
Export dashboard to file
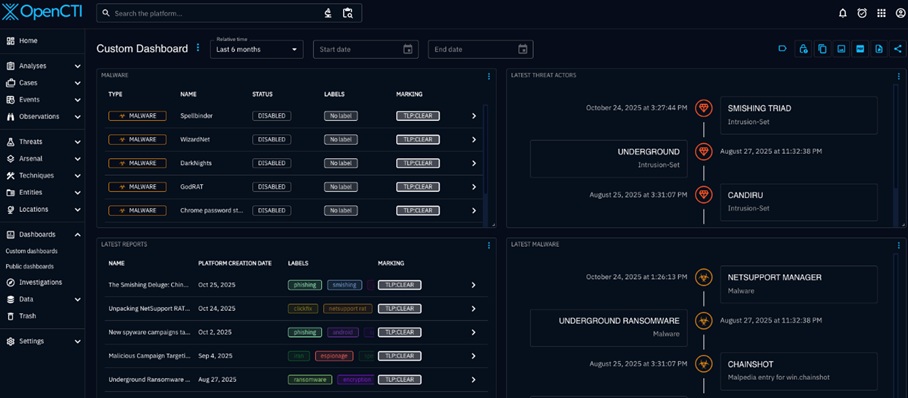click(x=878, y=49)
